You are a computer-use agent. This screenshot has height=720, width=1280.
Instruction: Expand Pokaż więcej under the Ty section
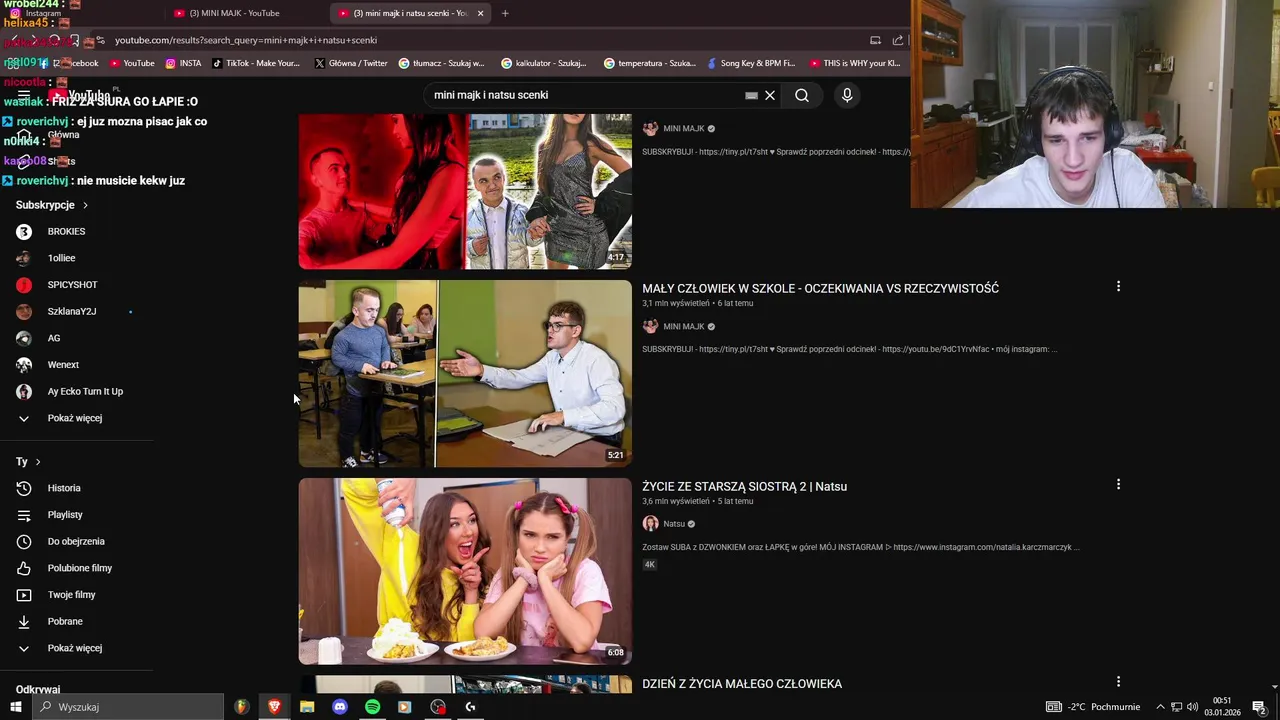76,648
